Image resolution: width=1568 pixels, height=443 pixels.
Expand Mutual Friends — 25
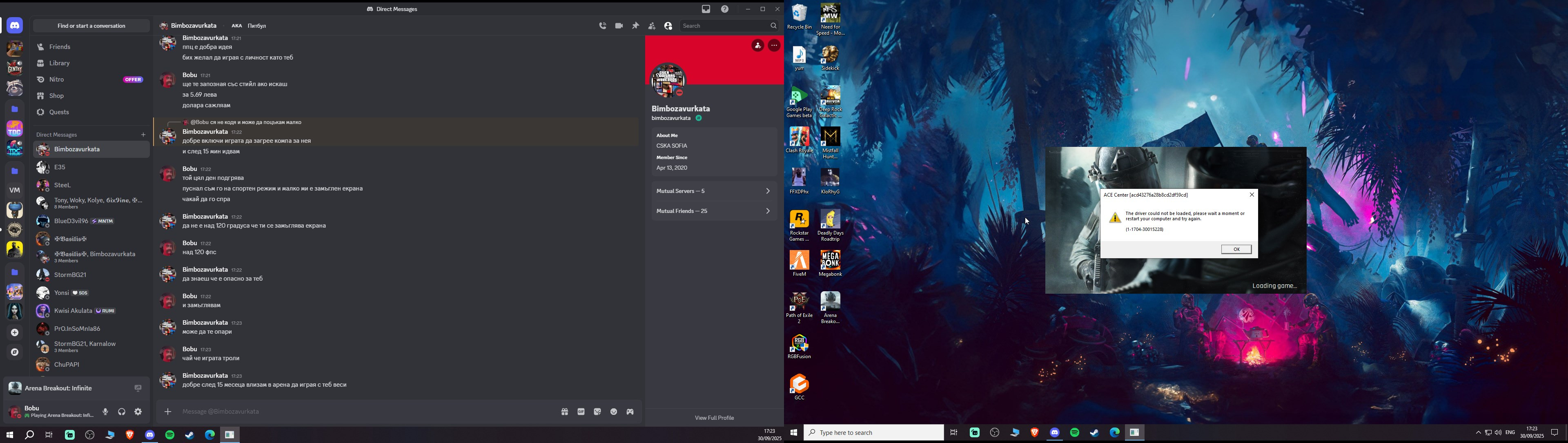(x=714, y=211)
